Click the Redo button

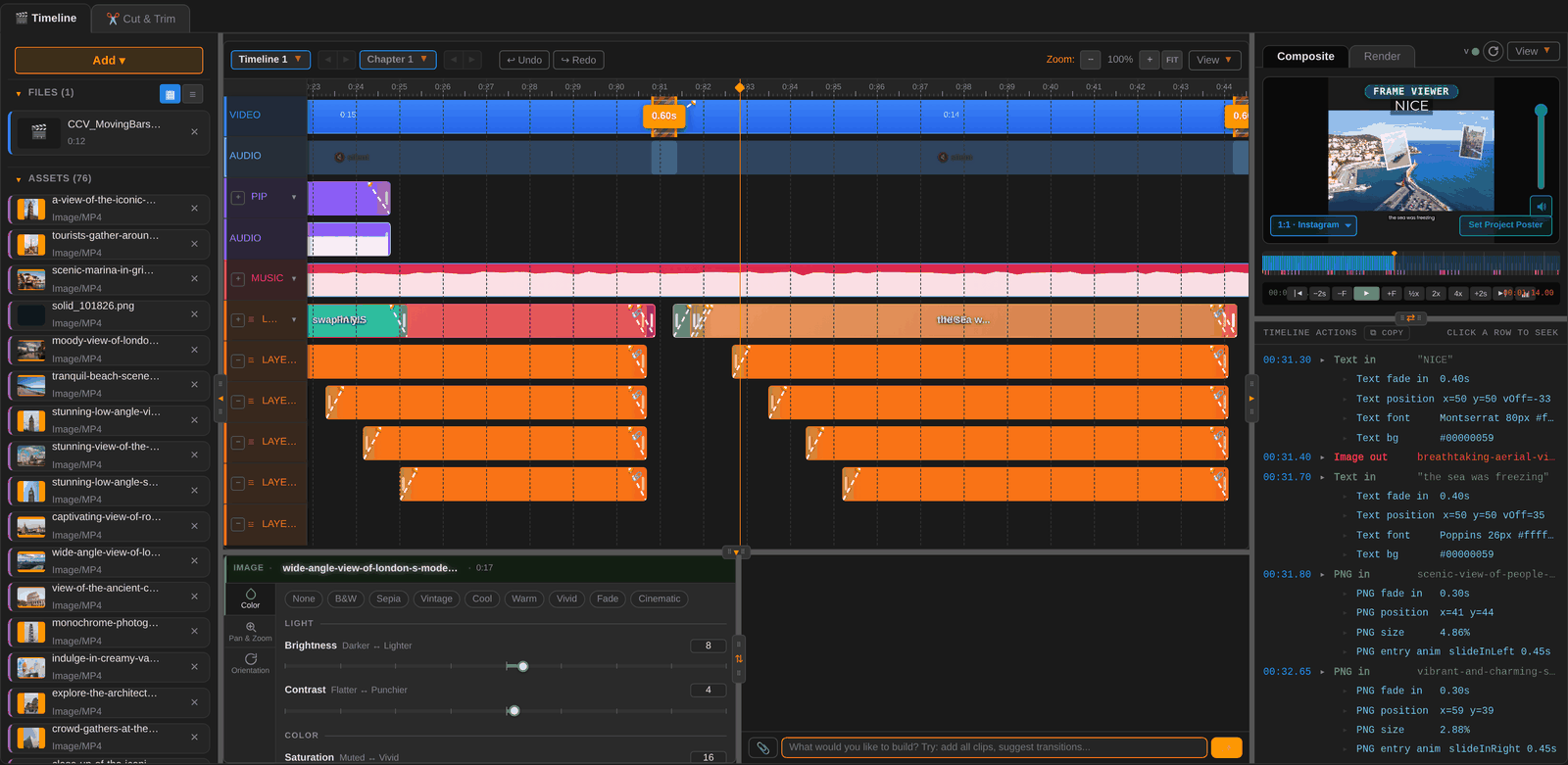[578, 60]
